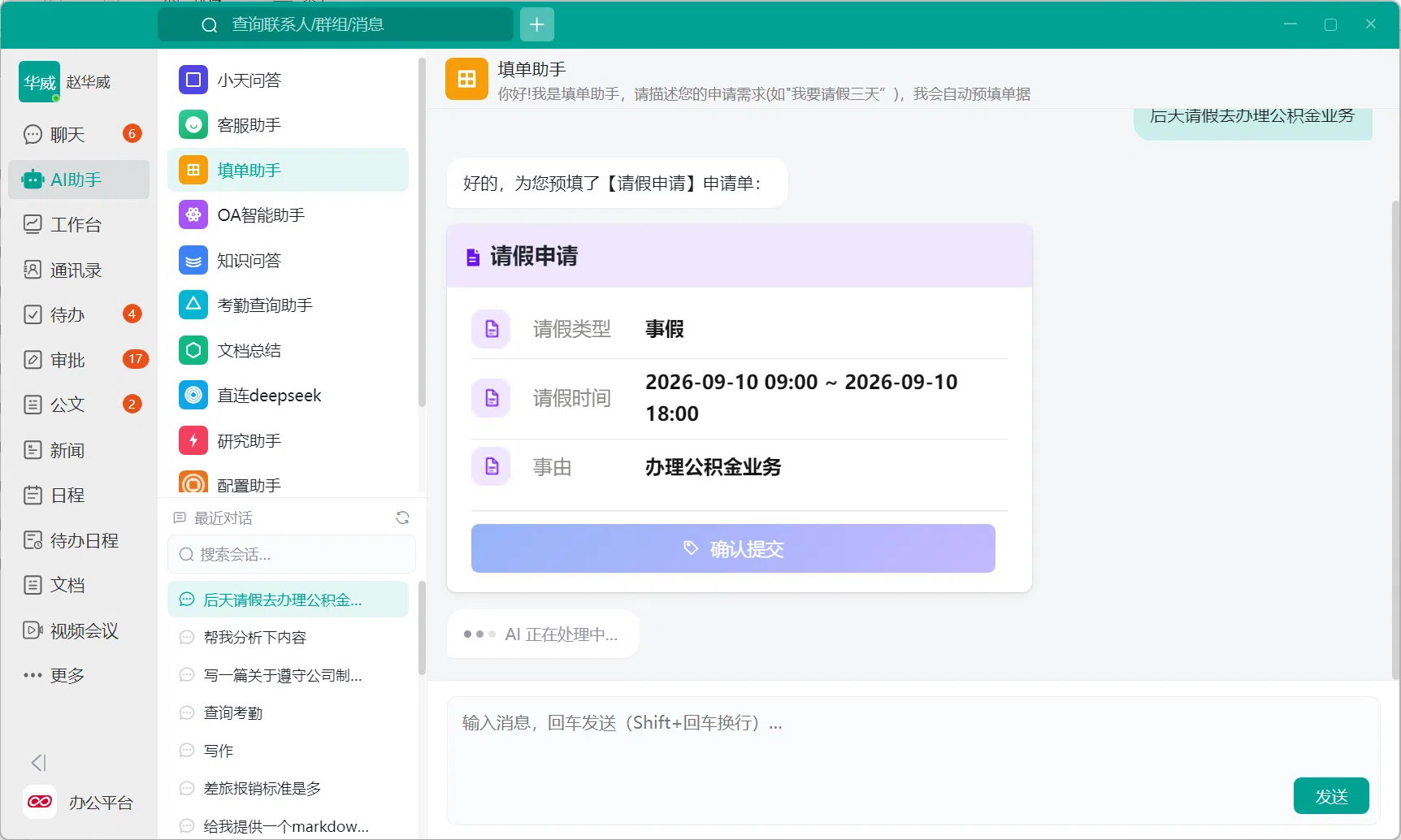Screen dimensions: 1401x840
Task: Open the 知识问答 assistant
Action: [288, 260]
